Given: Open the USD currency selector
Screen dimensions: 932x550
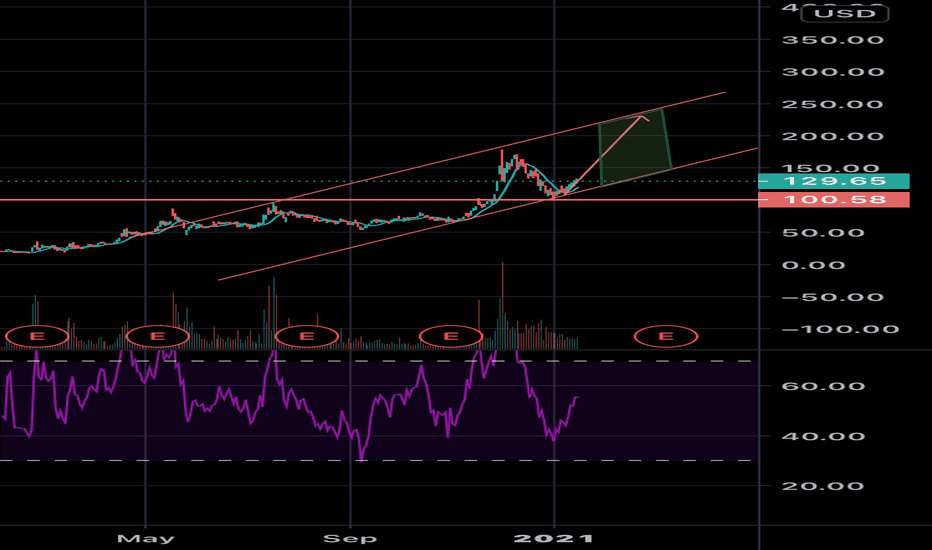Looking at the screenshot, I should click(845, 13).
